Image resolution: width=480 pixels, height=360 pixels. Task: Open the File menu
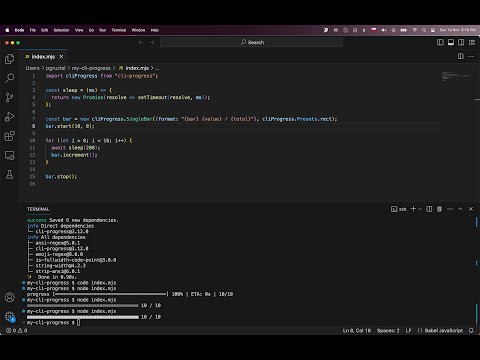[33, 30]
